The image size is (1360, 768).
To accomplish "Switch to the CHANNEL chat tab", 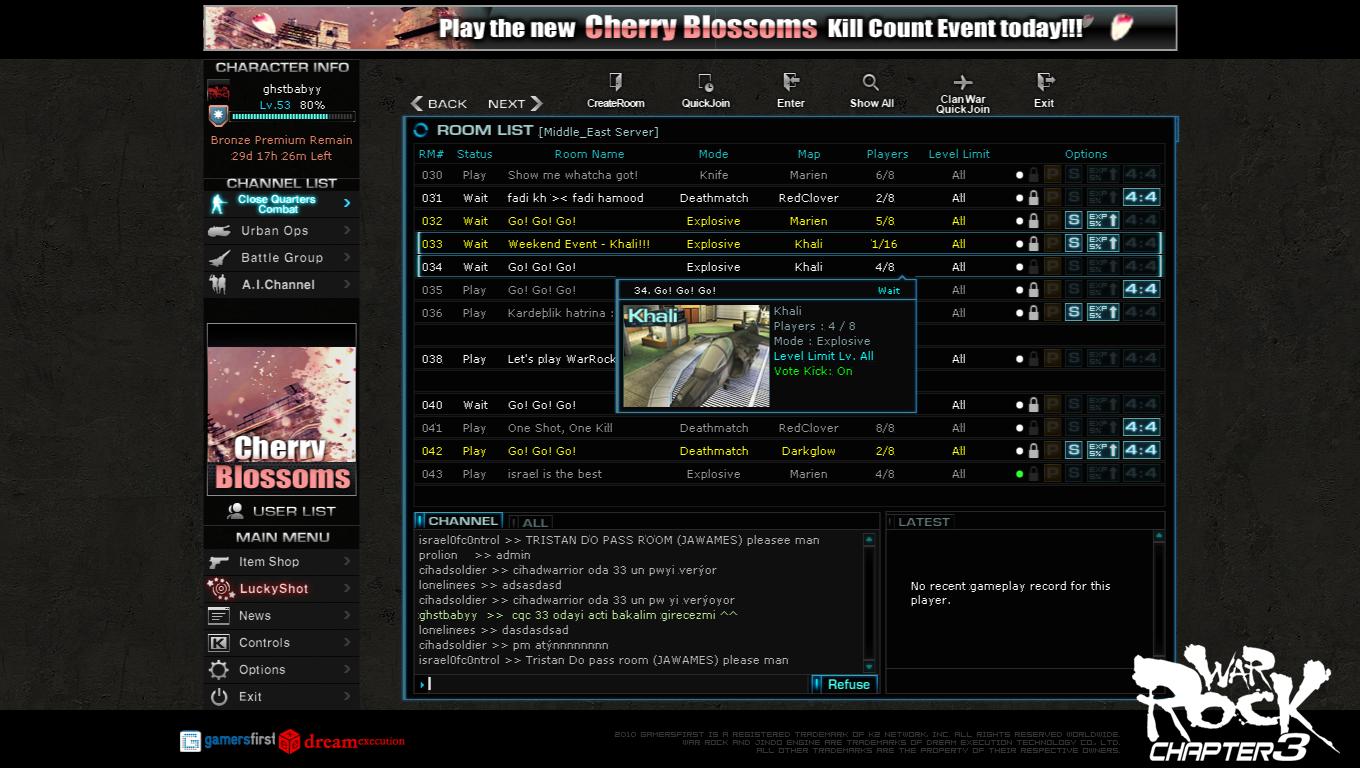I will pos(459,521).
